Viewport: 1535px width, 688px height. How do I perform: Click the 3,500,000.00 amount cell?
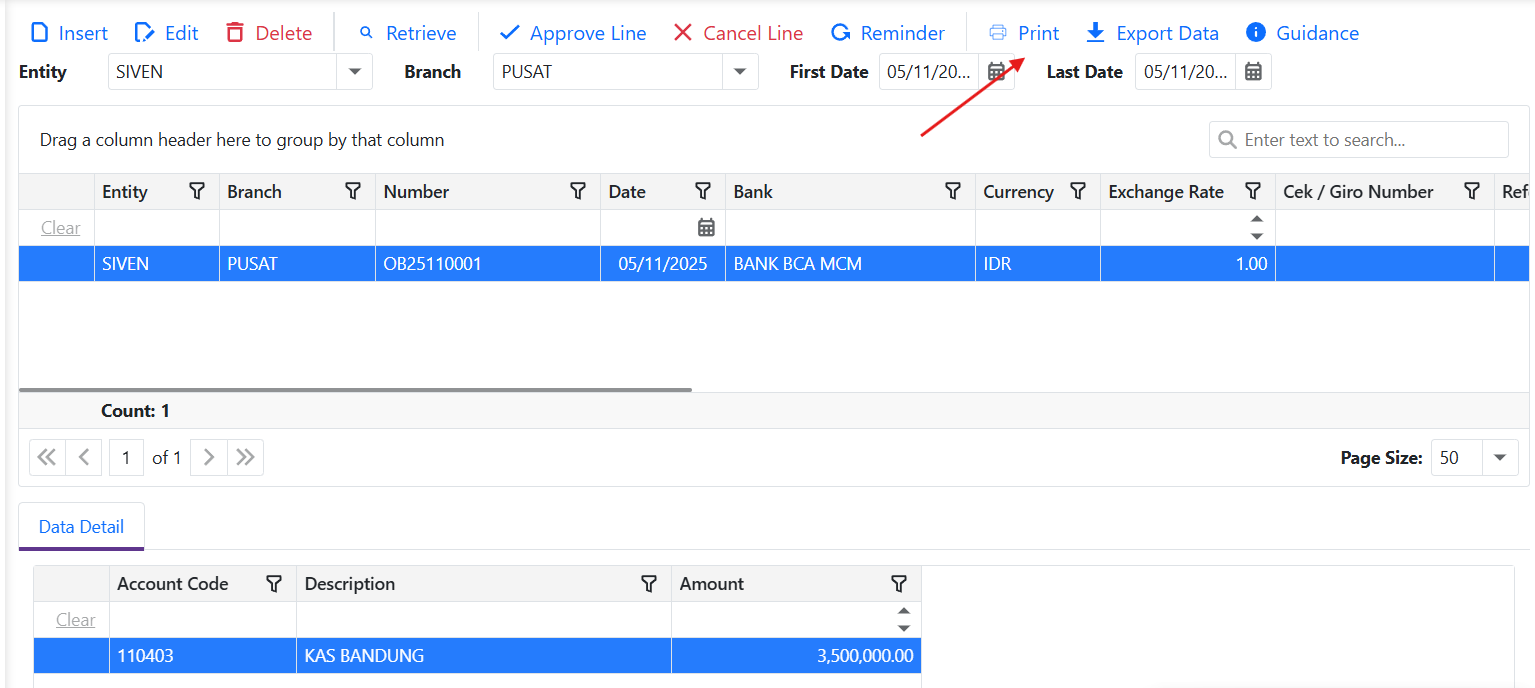coord(796,656)
